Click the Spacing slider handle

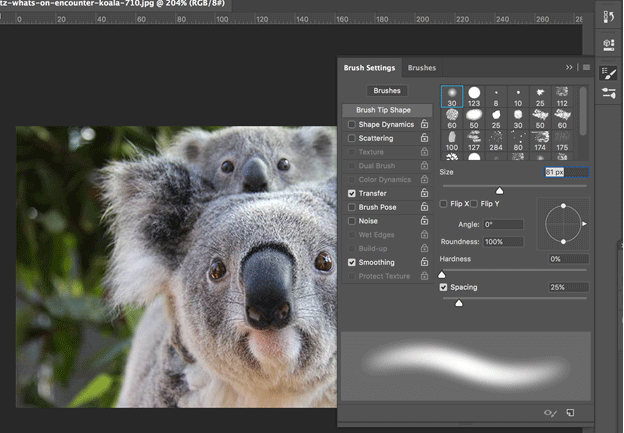pyautogui.click(x=459, y=303)
